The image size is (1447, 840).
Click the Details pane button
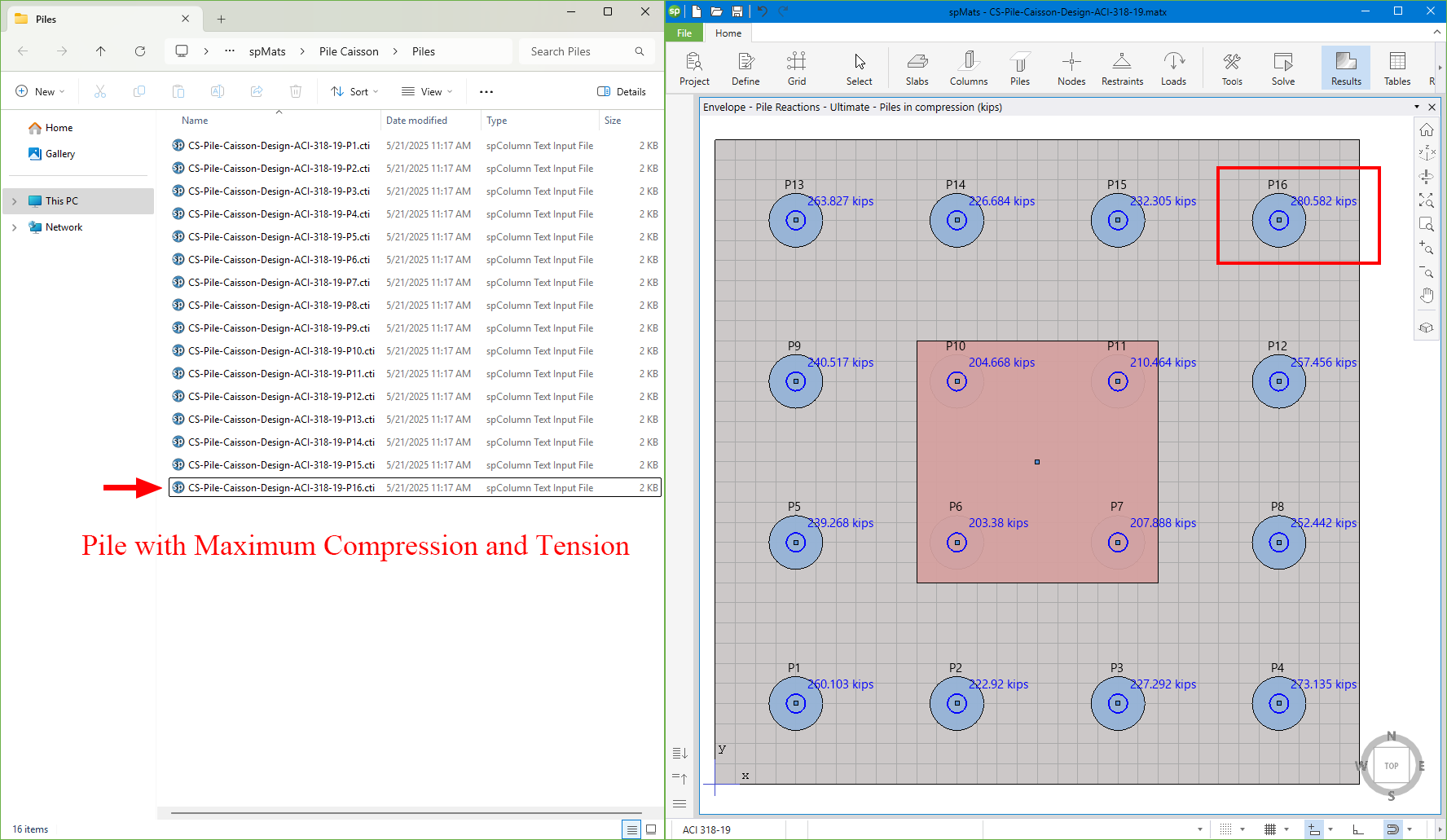622,92
